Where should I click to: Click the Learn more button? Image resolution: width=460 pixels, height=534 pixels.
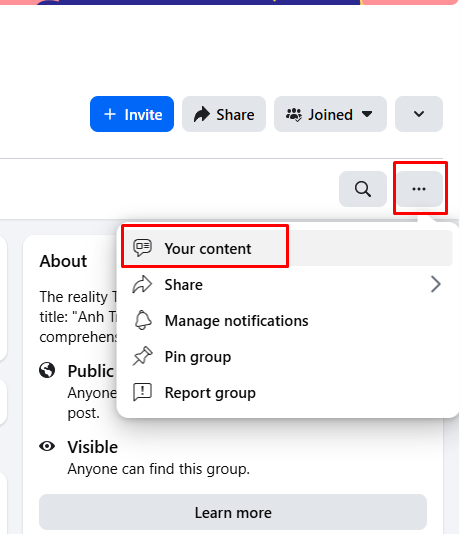[x=233, y=513]
